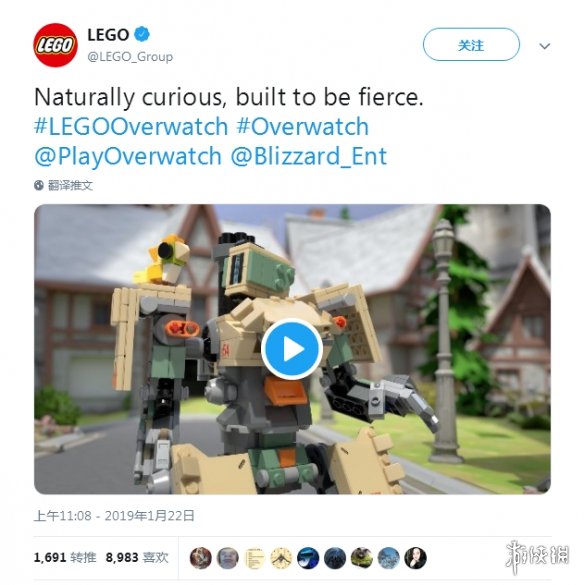View the 1,691 转推 retweets list
Viewport: 584px width, 585px height.
coord(65,557)
